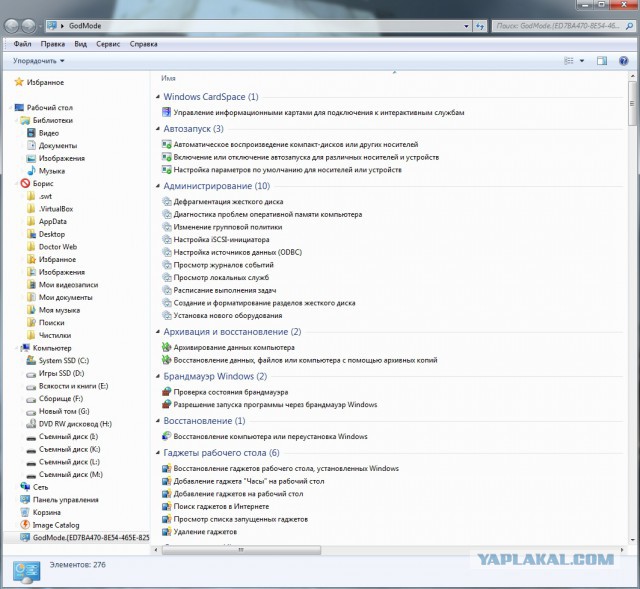Collapse the Брандмауэр Windows (2) group
Viewport: 640px width, 589px height.
click(158, 376)
